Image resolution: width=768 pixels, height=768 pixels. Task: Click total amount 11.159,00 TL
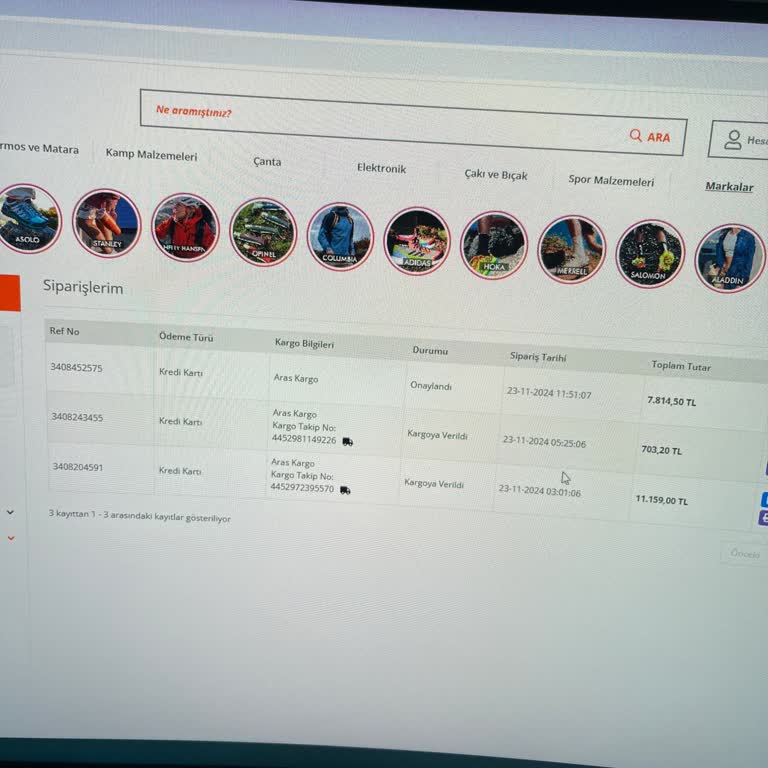pyautogui.click(x=662, y=500)
